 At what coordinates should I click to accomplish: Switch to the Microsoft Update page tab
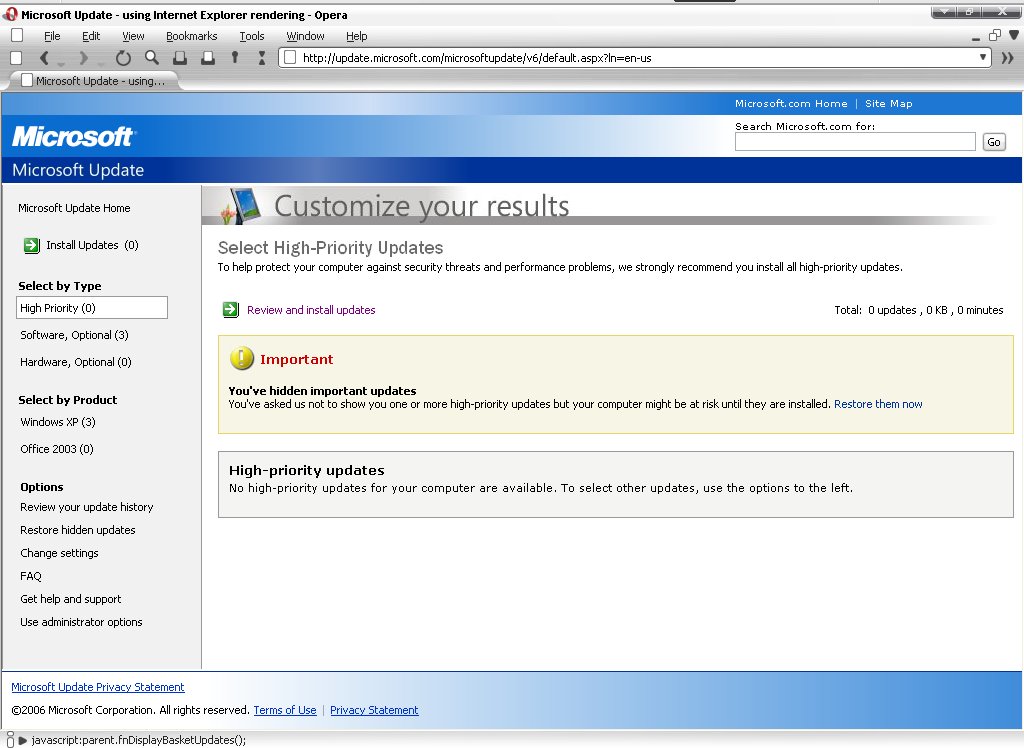(92, 81)
